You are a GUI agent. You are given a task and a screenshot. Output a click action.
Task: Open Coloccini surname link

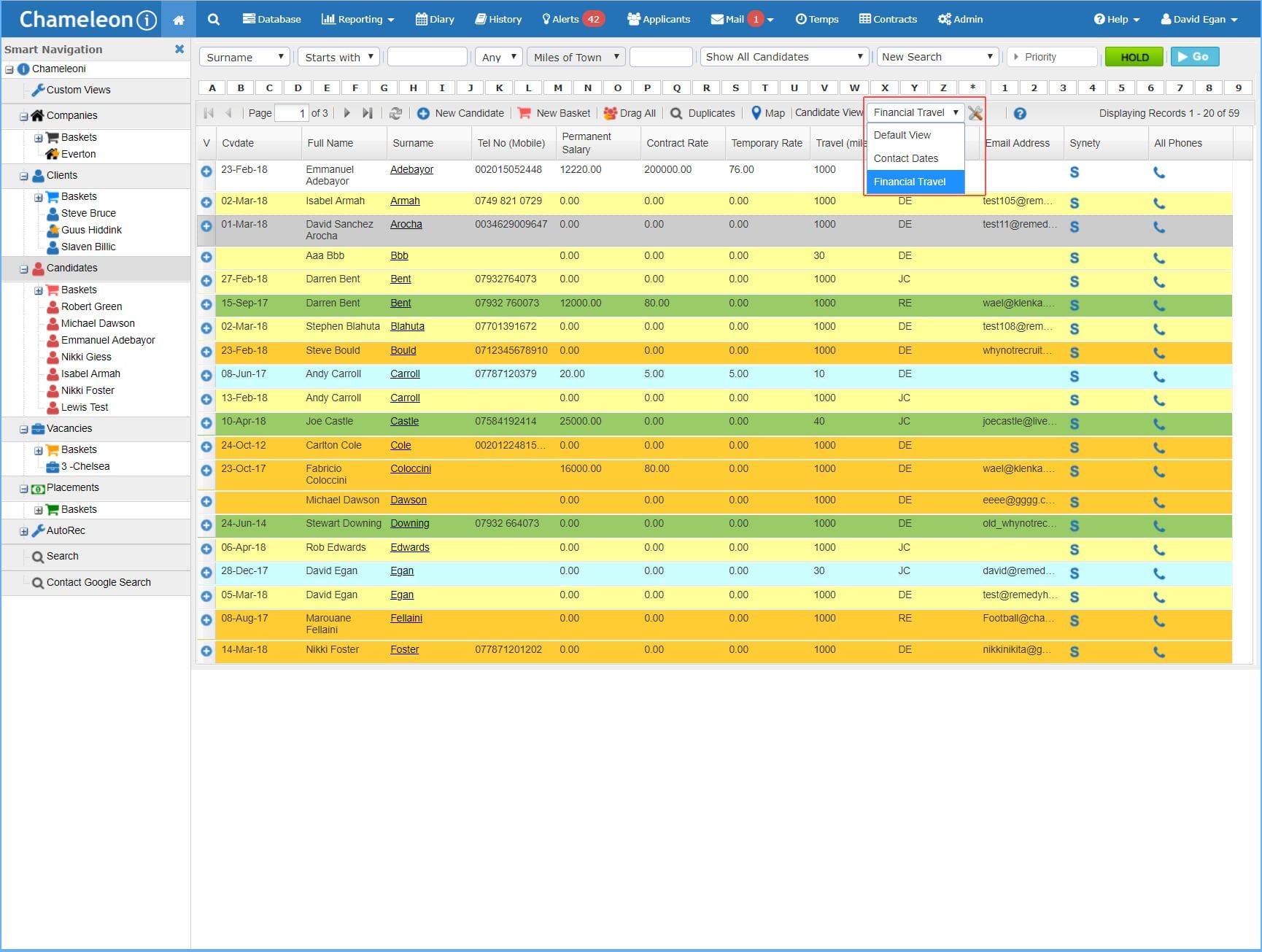(411, 468)
